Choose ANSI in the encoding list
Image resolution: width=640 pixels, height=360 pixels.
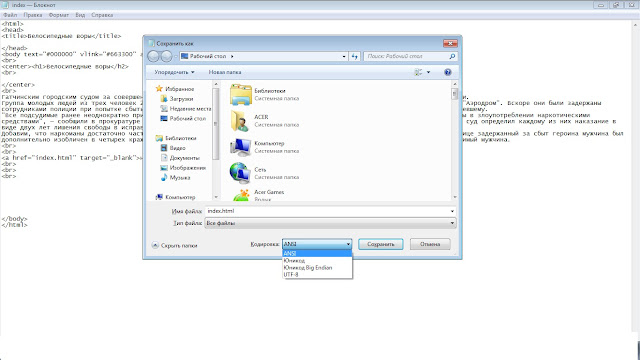tap(317, 253)
